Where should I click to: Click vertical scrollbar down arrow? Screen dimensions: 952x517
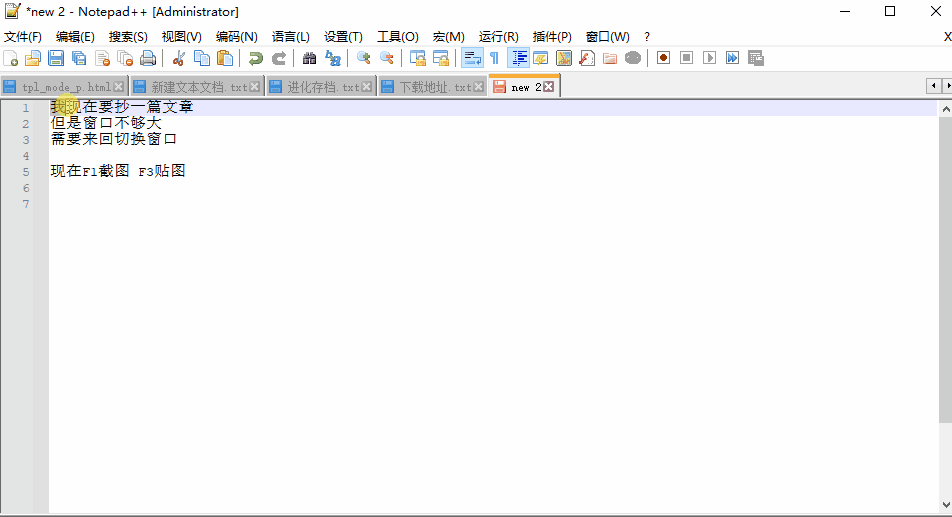point(945,505)
